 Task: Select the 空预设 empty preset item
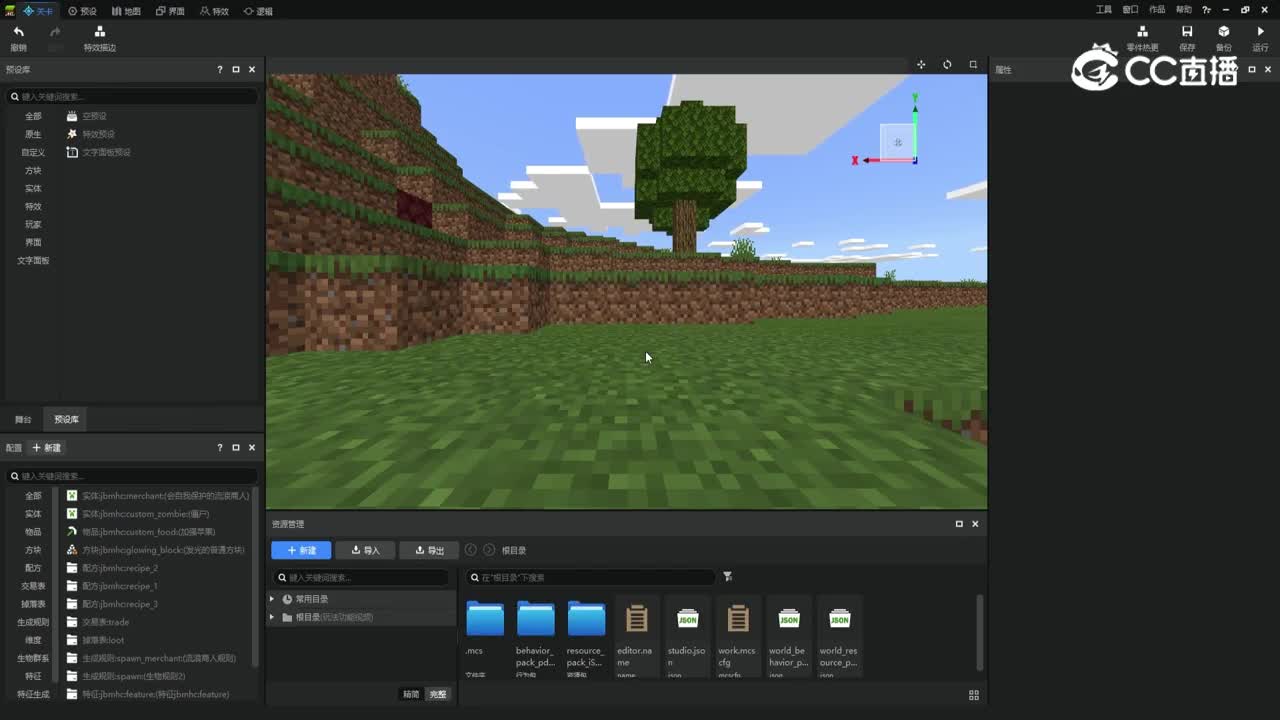[86, 116]
